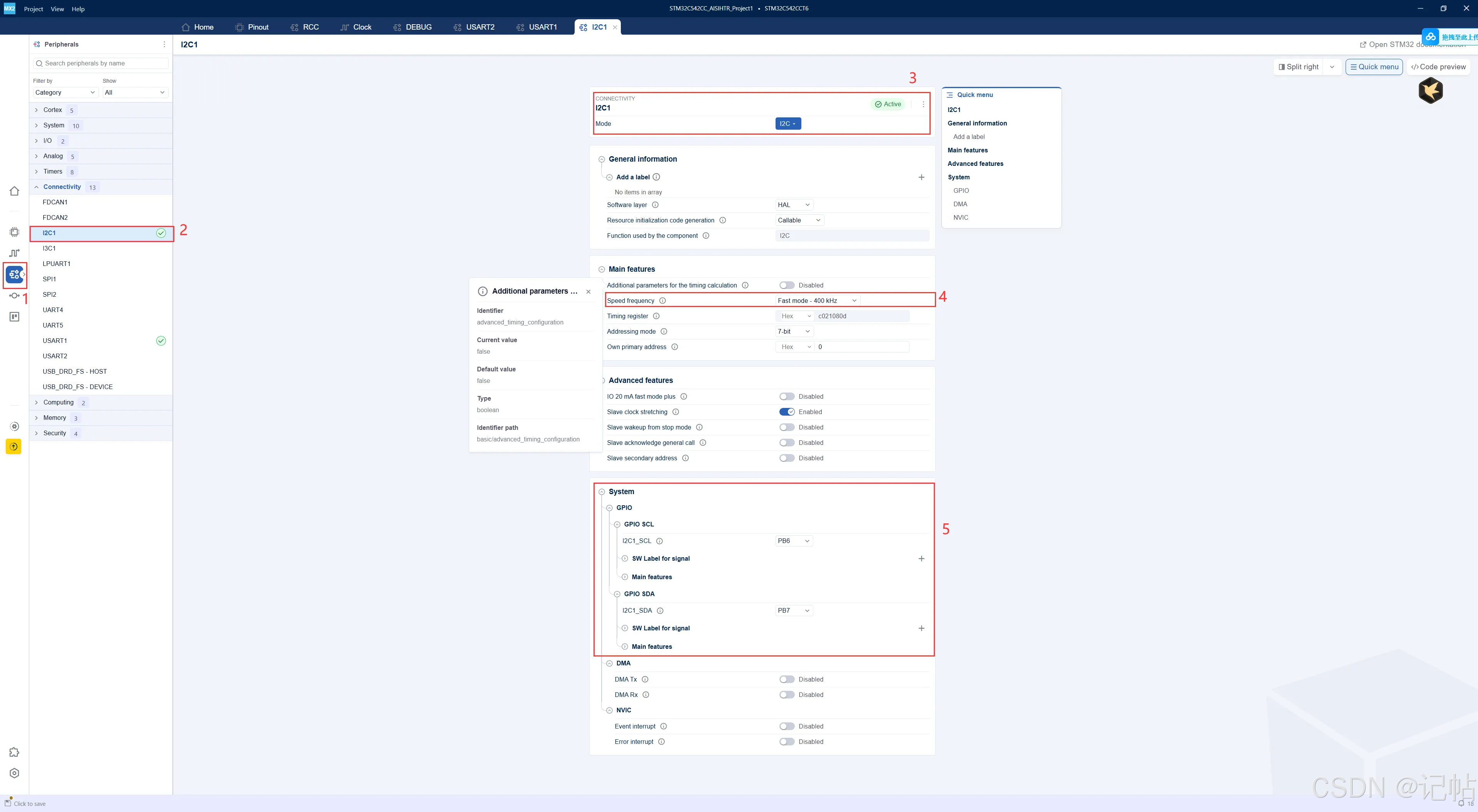Image resolution: width=1478 pixels, height=812 pixels.
Task: Open the View menu
Action: [57, 8]
